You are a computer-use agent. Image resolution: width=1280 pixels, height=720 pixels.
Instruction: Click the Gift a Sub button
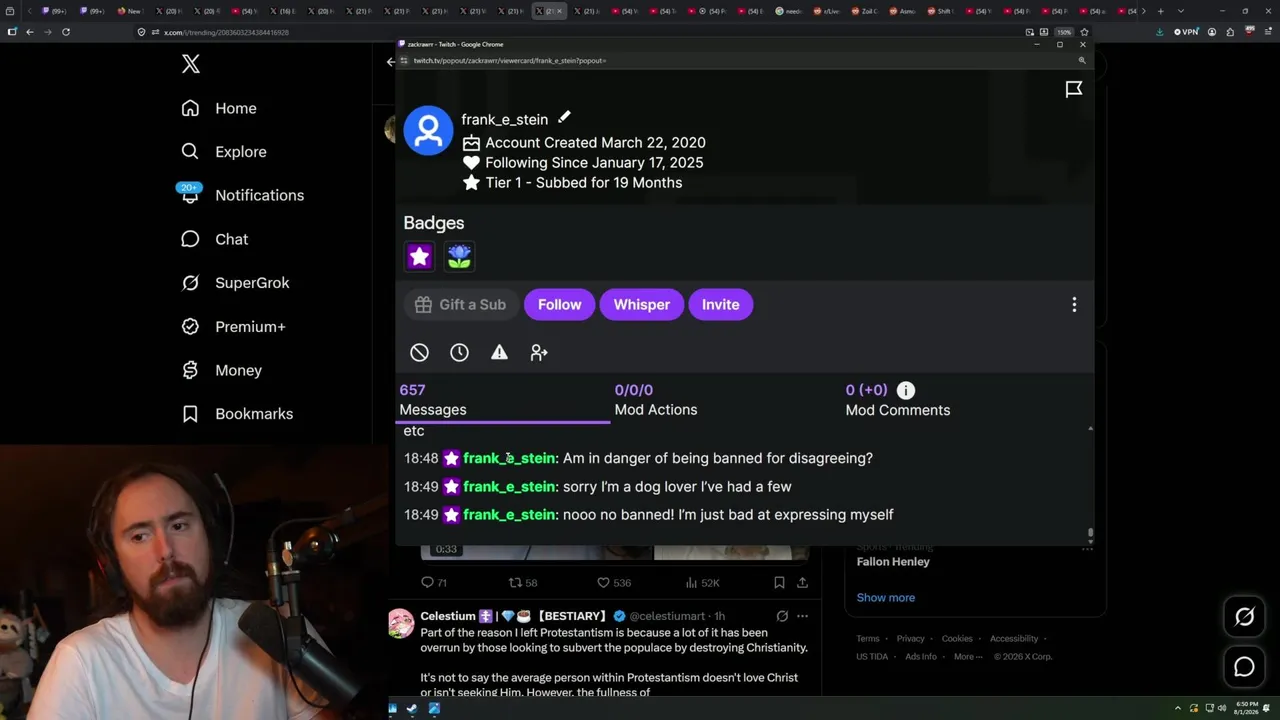coord(461,304)
